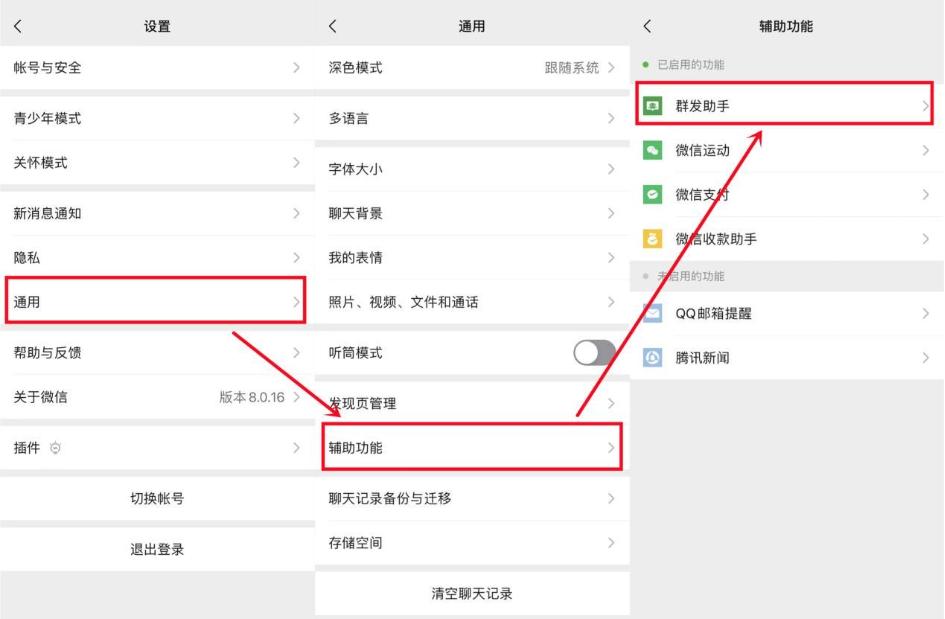Tap the chevron on 多语言 row
This screenshot has width=945, height=619.
tap(611, 118)
